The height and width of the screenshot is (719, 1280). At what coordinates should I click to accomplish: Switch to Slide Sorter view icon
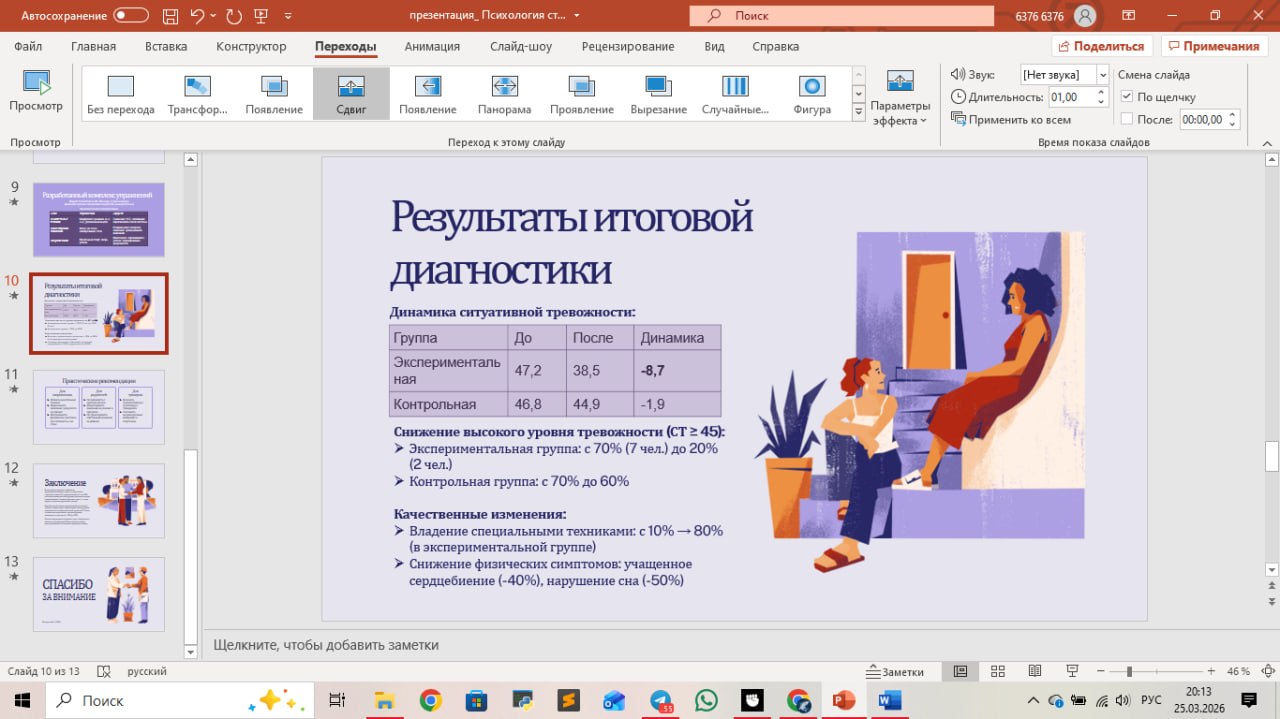click(997, 671)
